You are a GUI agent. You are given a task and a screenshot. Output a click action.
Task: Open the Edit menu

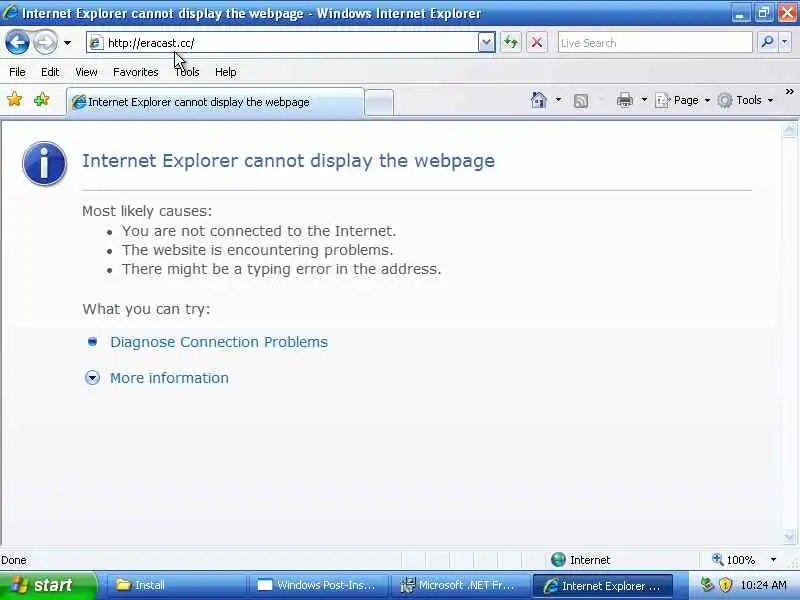click(50, 72)
